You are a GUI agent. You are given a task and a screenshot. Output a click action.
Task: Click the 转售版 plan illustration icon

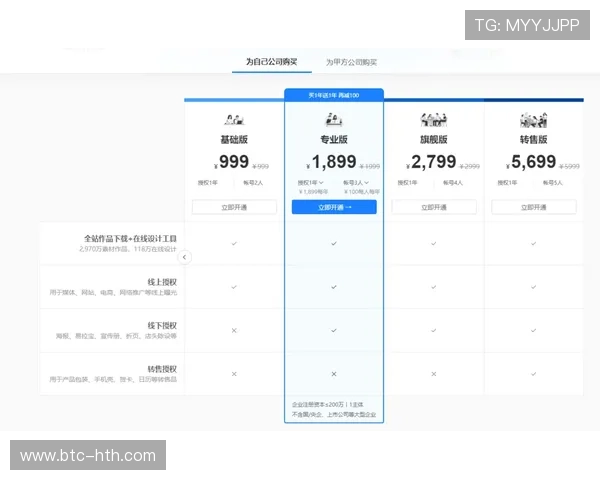tap(534, 119)
